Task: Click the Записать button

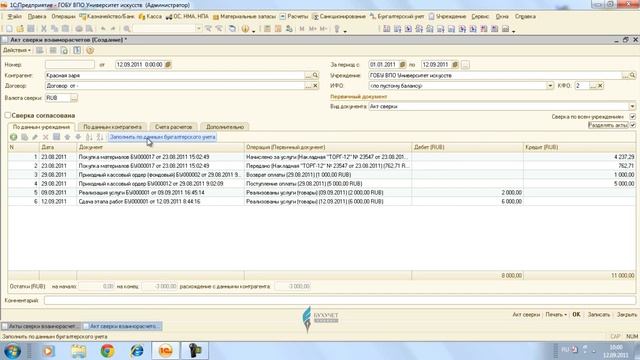Action: (x=598, y=314)
